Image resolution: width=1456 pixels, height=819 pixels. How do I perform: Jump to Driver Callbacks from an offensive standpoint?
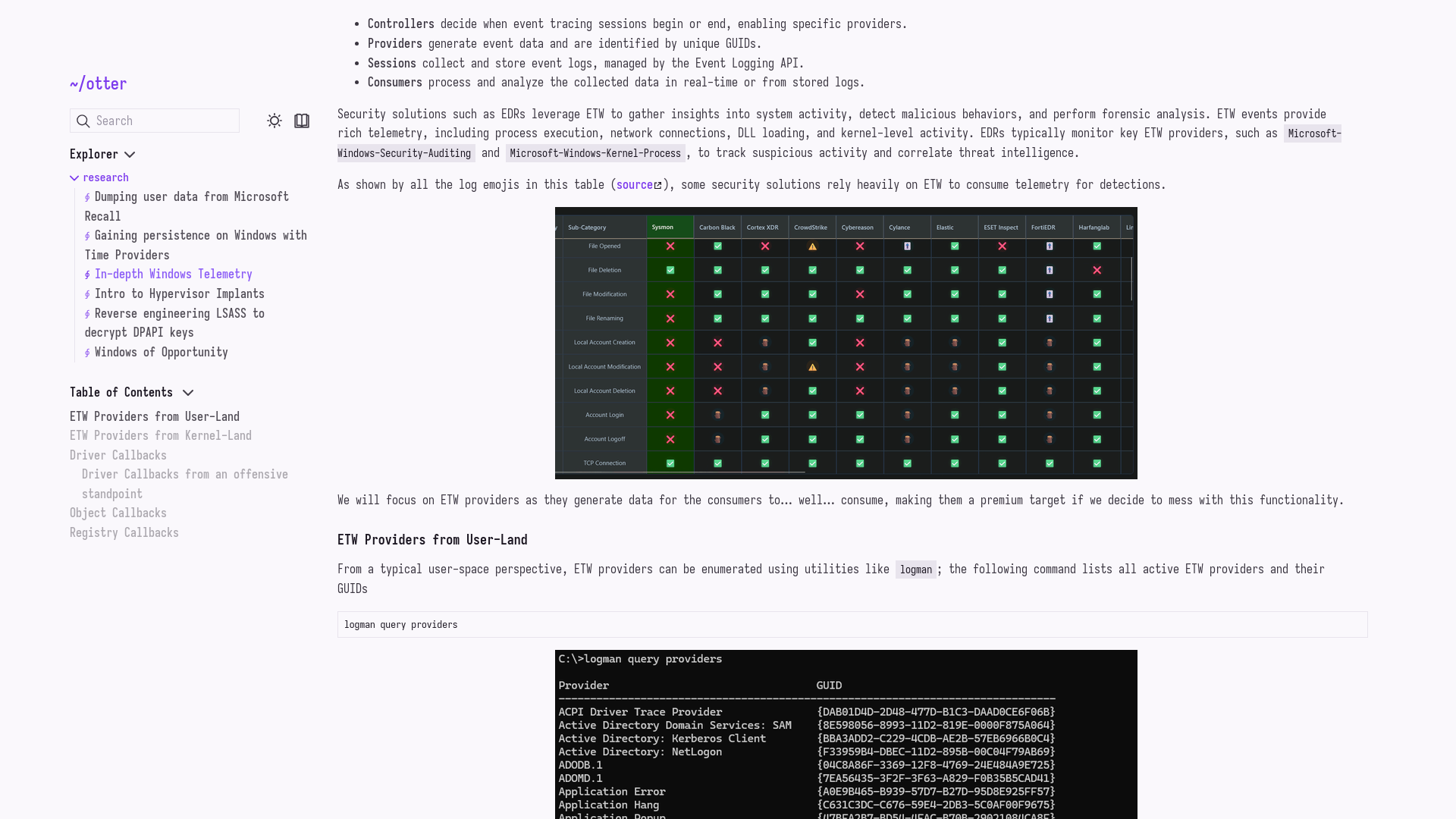tap(185, 485)
